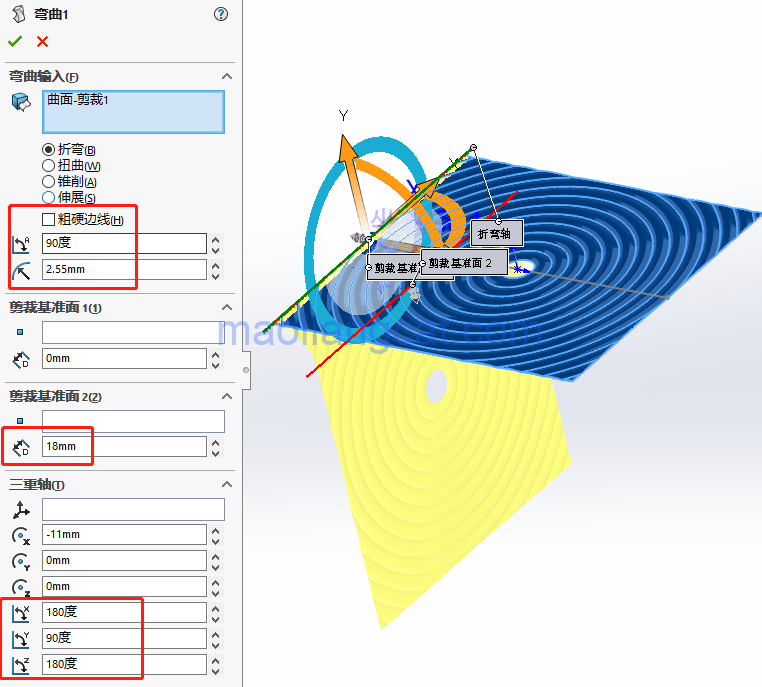The width and height of the screenshot is (762, 687).
Task: Increase trim plane 2 distance 18mm spinner
Action: [x=216, y=442]
